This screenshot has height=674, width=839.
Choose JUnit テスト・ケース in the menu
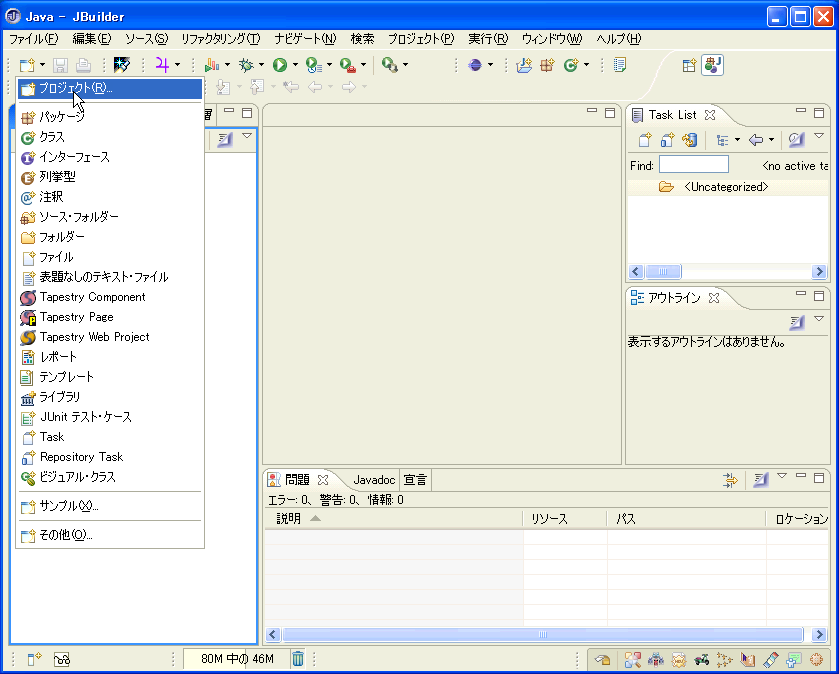[x=85, y=417]
